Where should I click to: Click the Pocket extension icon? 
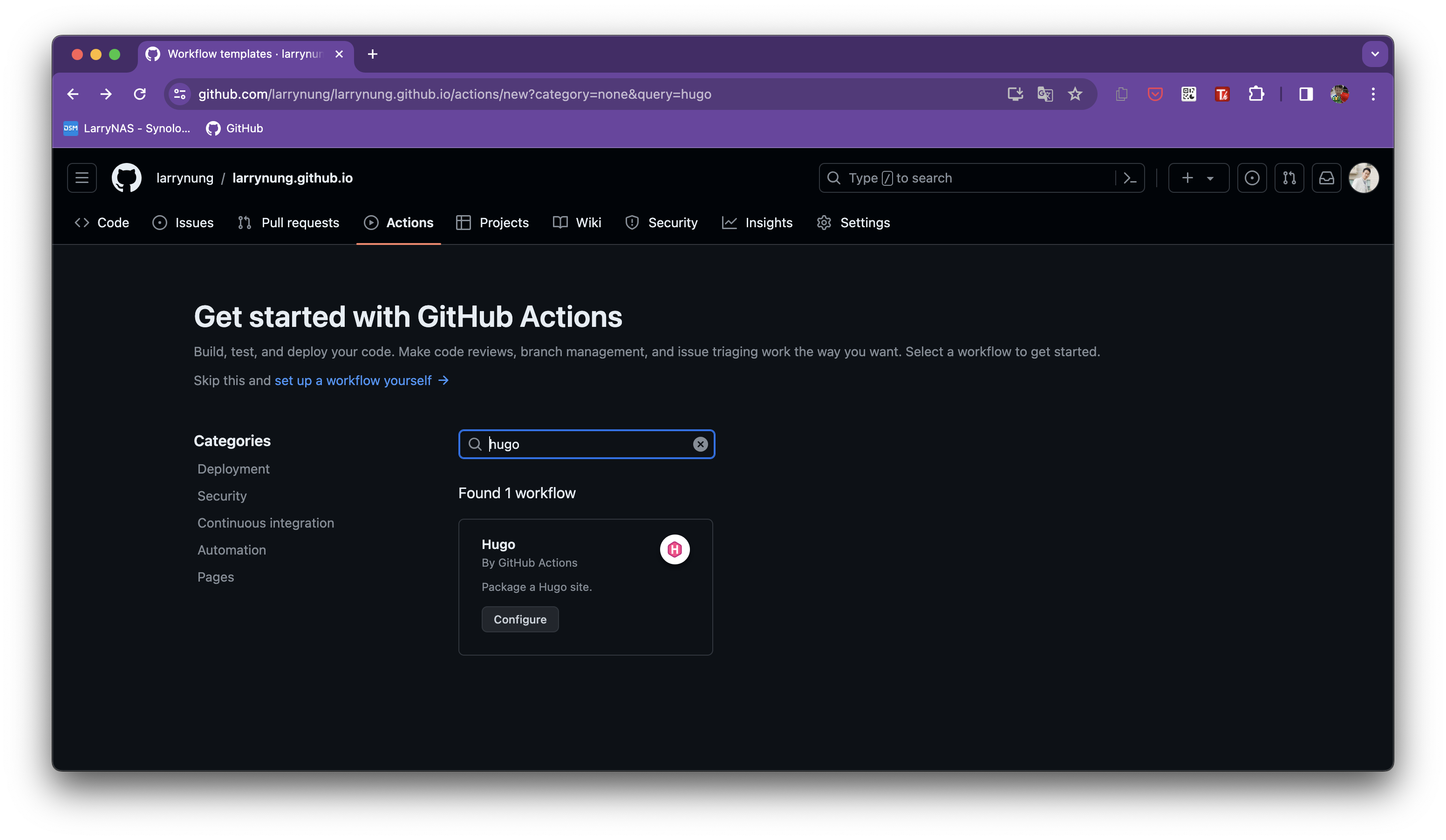point(1154,94)
